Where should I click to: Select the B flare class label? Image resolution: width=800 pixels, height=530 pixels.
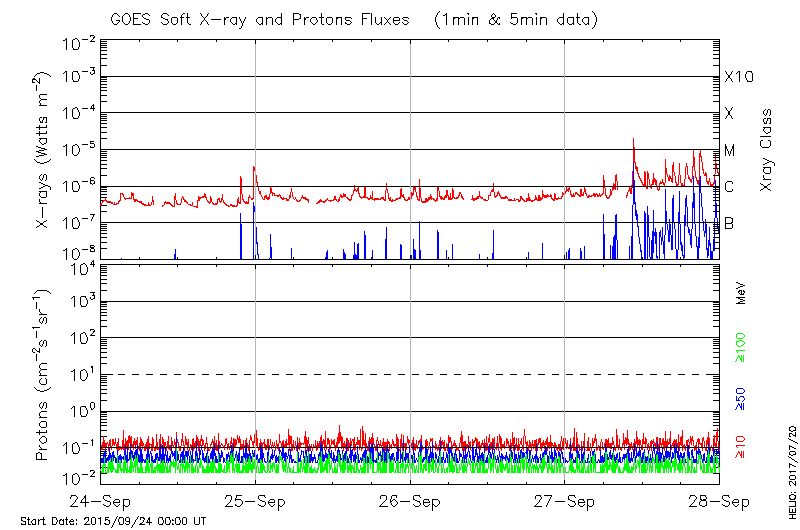(x=730, y=224)
